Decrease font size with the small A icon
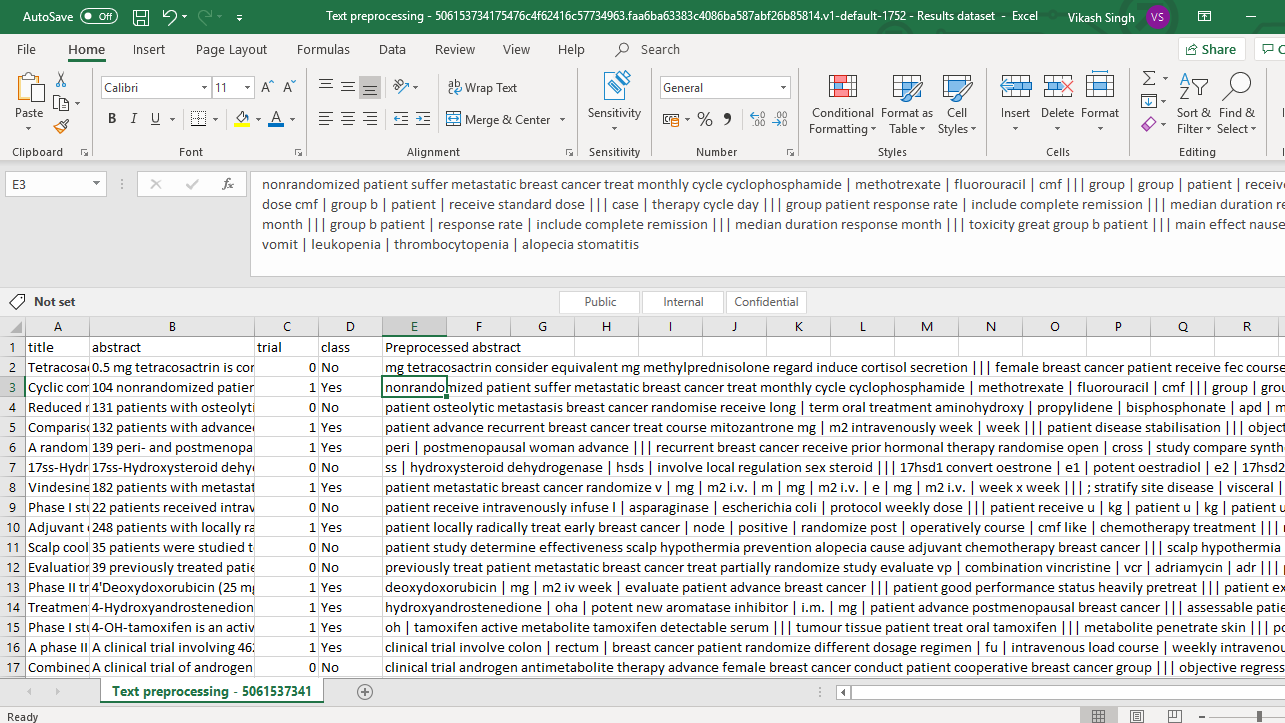Screen dimensions: 1285x723 pos(289,88)
